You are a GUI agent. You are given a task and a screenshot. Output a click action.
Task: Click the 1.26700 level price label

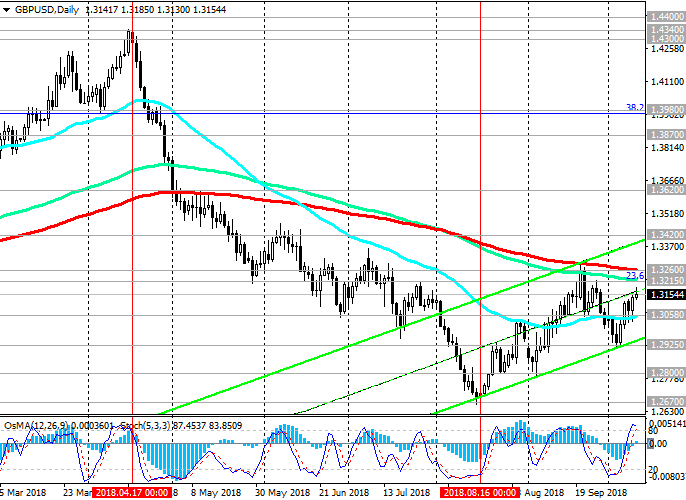(667, 401)
